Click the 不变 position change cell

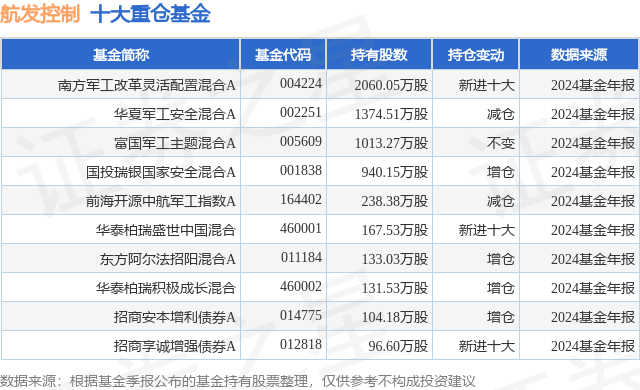(500, 143)
